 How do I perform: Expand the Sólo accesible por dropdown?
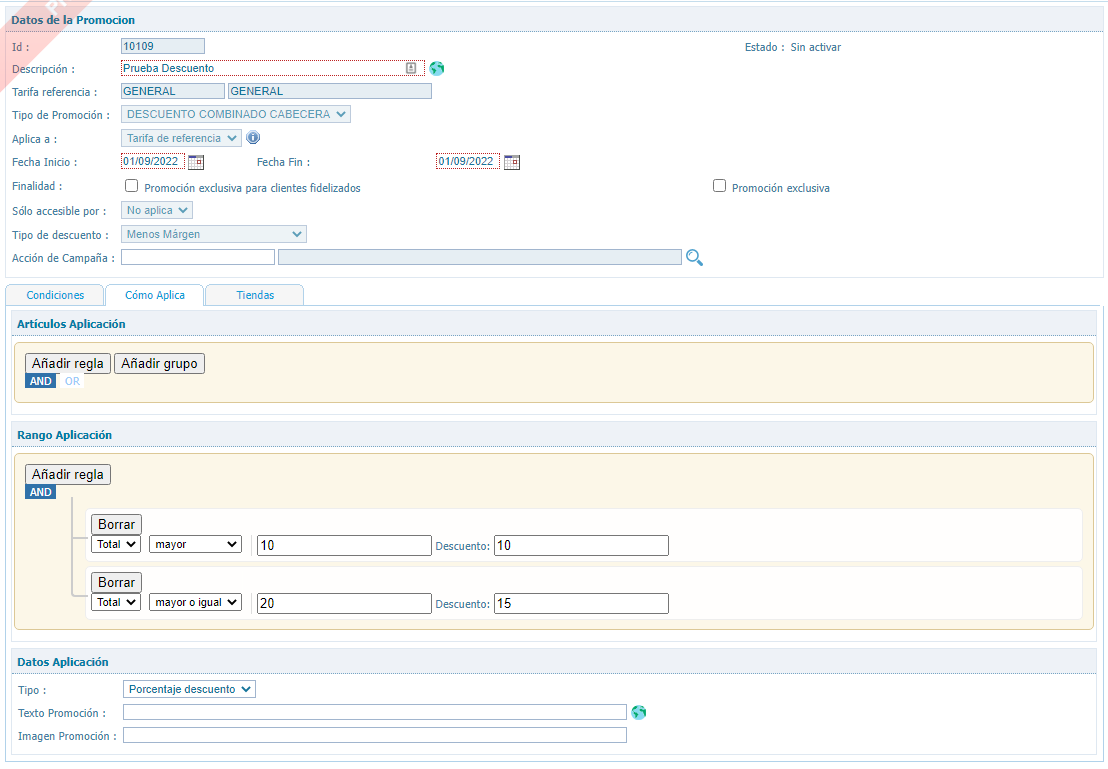click(x=157, y=211)
